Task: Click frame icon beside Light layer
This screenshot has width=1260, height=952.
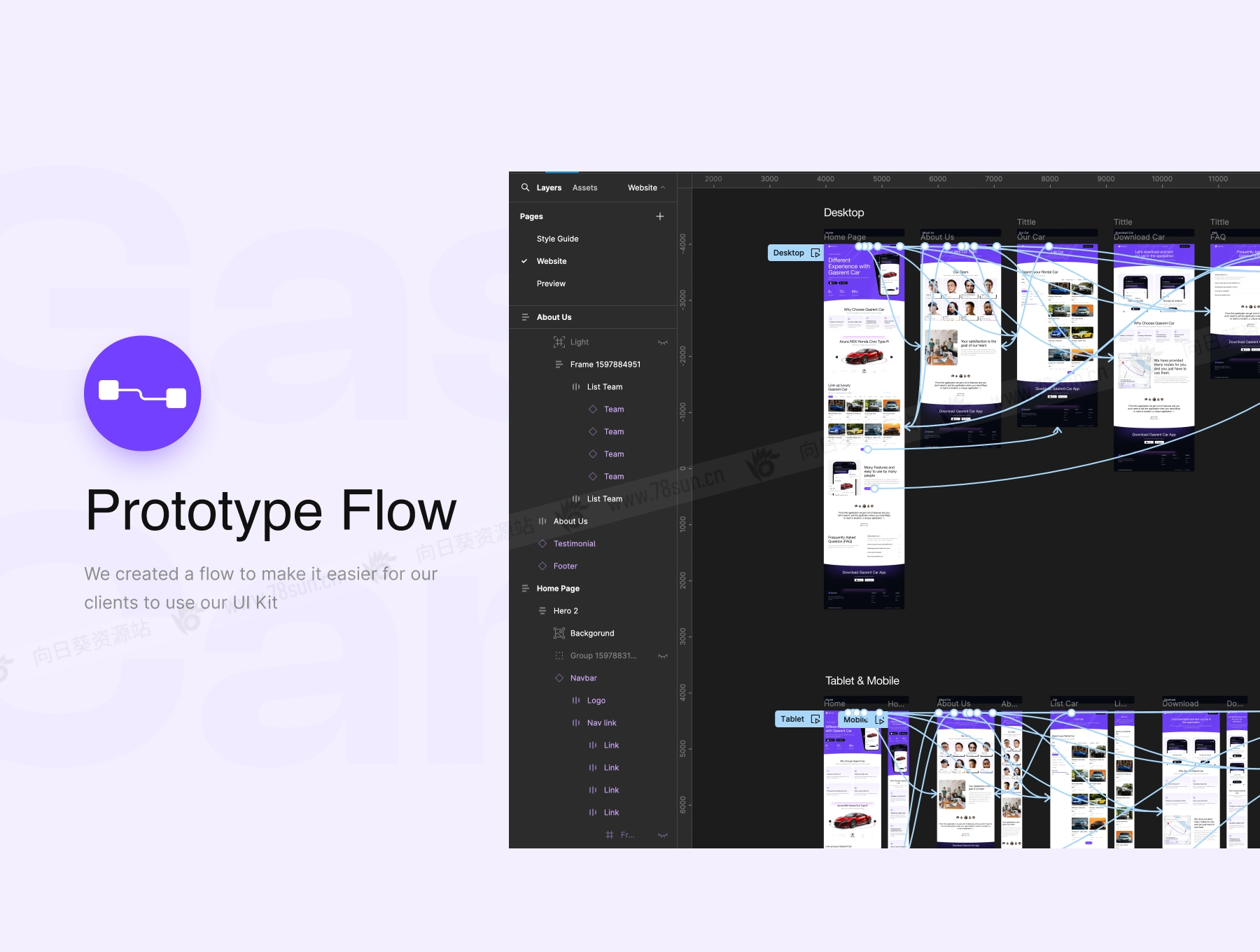Action: (x=559, y=342)
